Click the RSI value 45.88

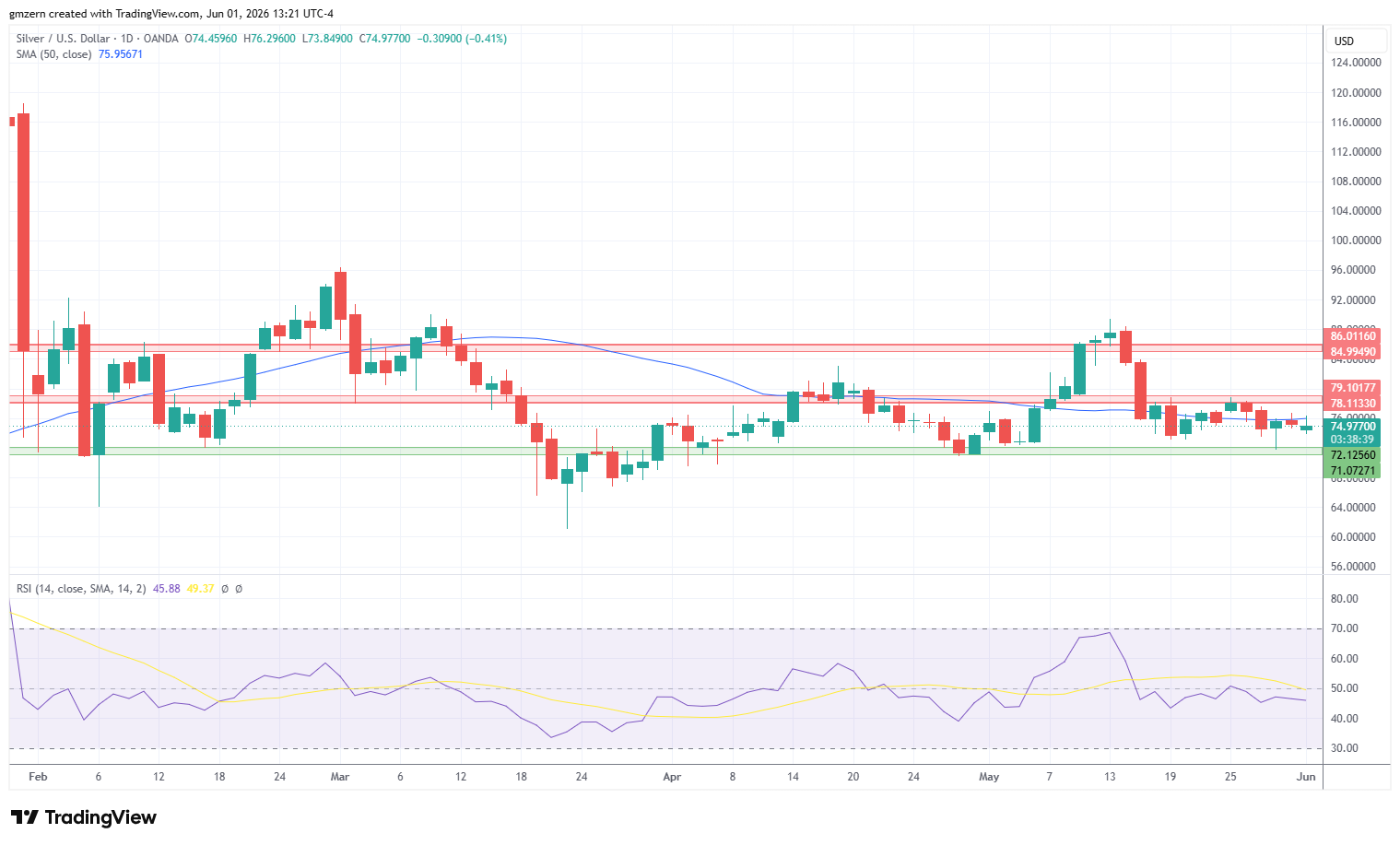pos(167,589)
